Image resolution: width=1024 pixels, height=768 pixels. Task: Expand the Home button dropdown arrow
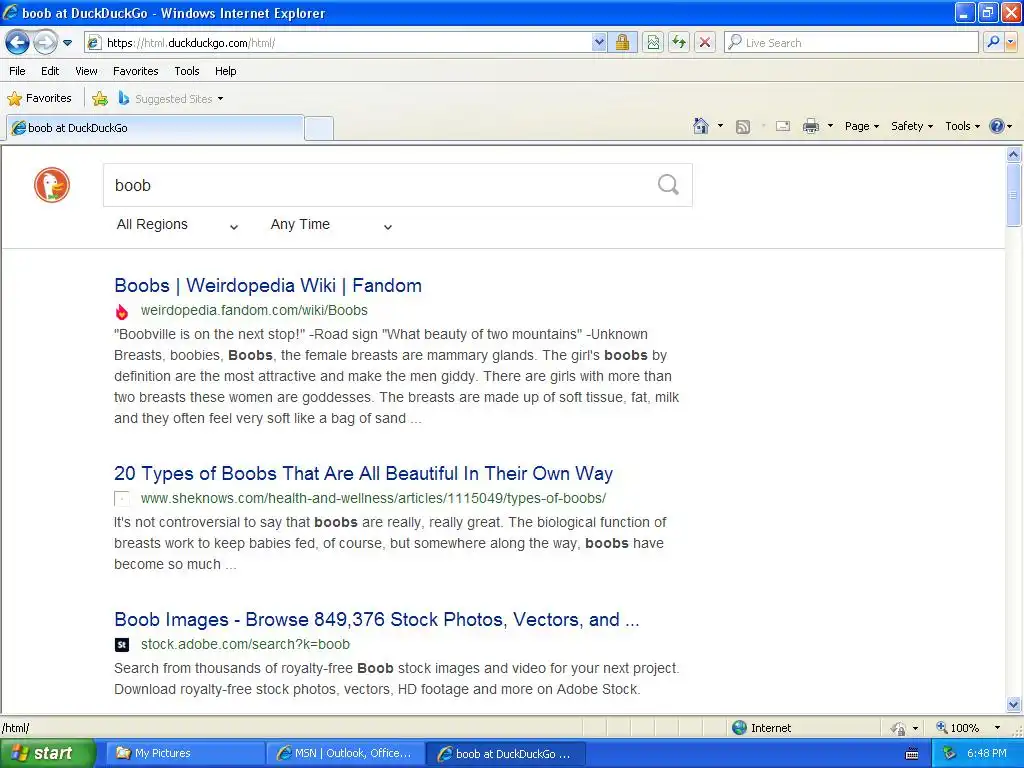[720, 126]
